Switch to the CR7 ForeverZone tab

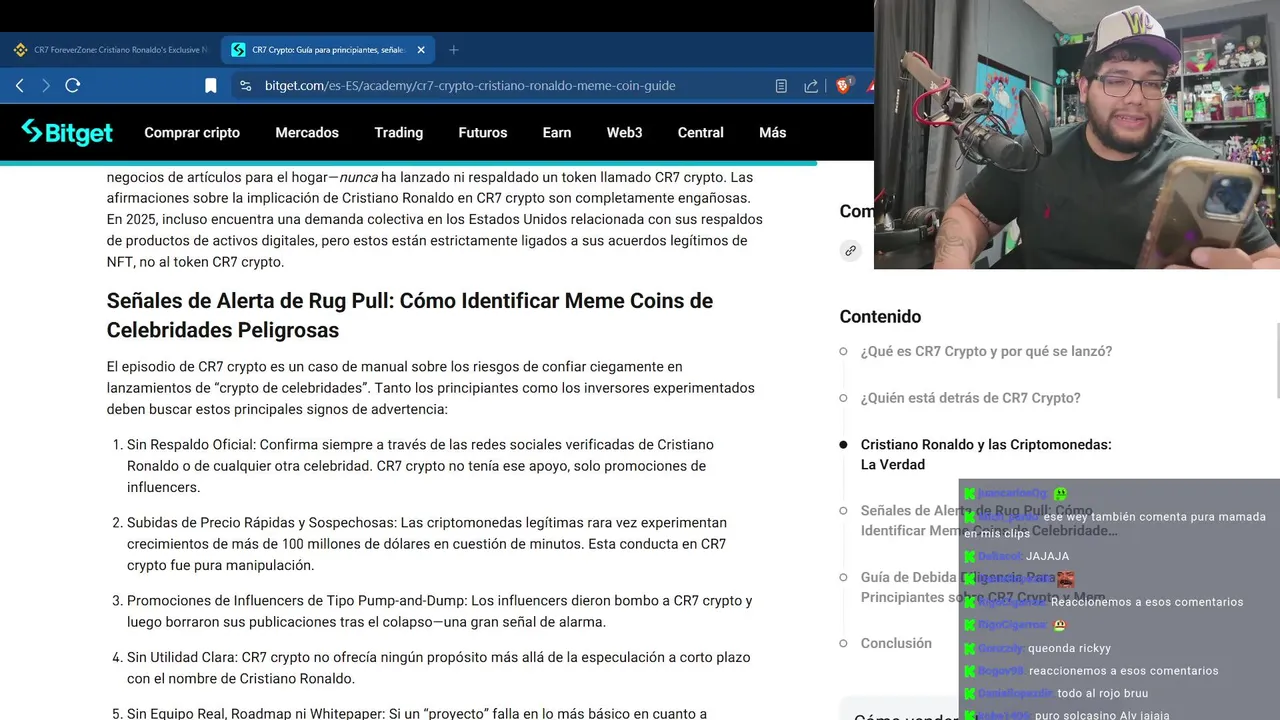pyautogui.click(x=110, y=50)
